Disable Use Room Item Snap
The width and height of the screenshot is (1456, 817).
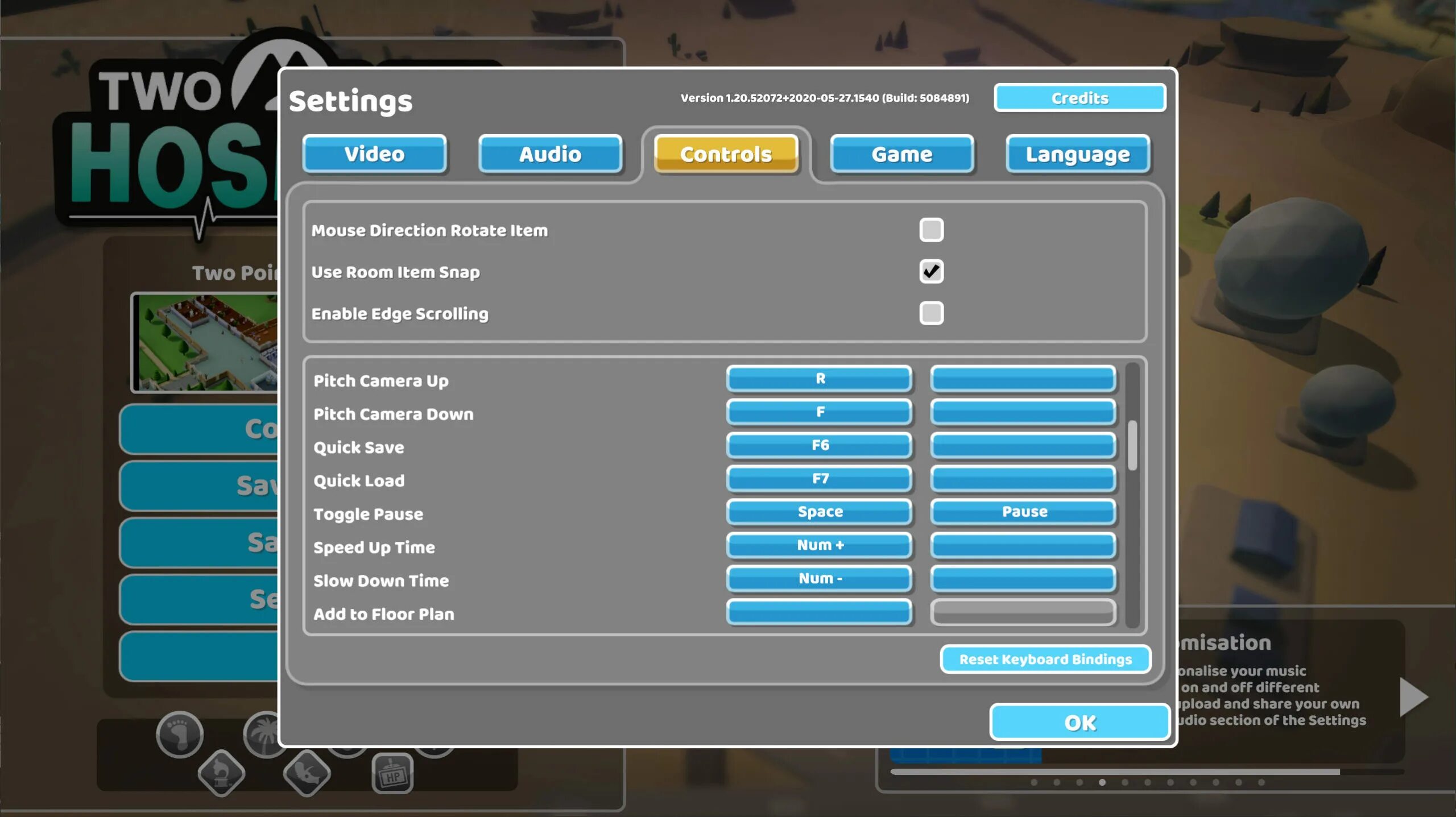(930, 271)
